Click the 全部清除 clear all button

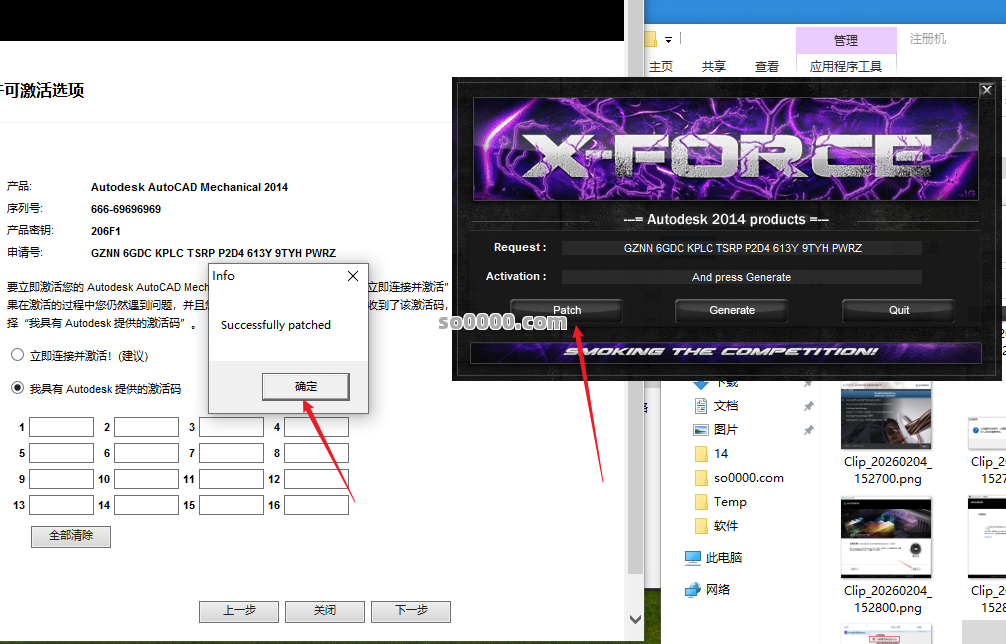(71, 536)
